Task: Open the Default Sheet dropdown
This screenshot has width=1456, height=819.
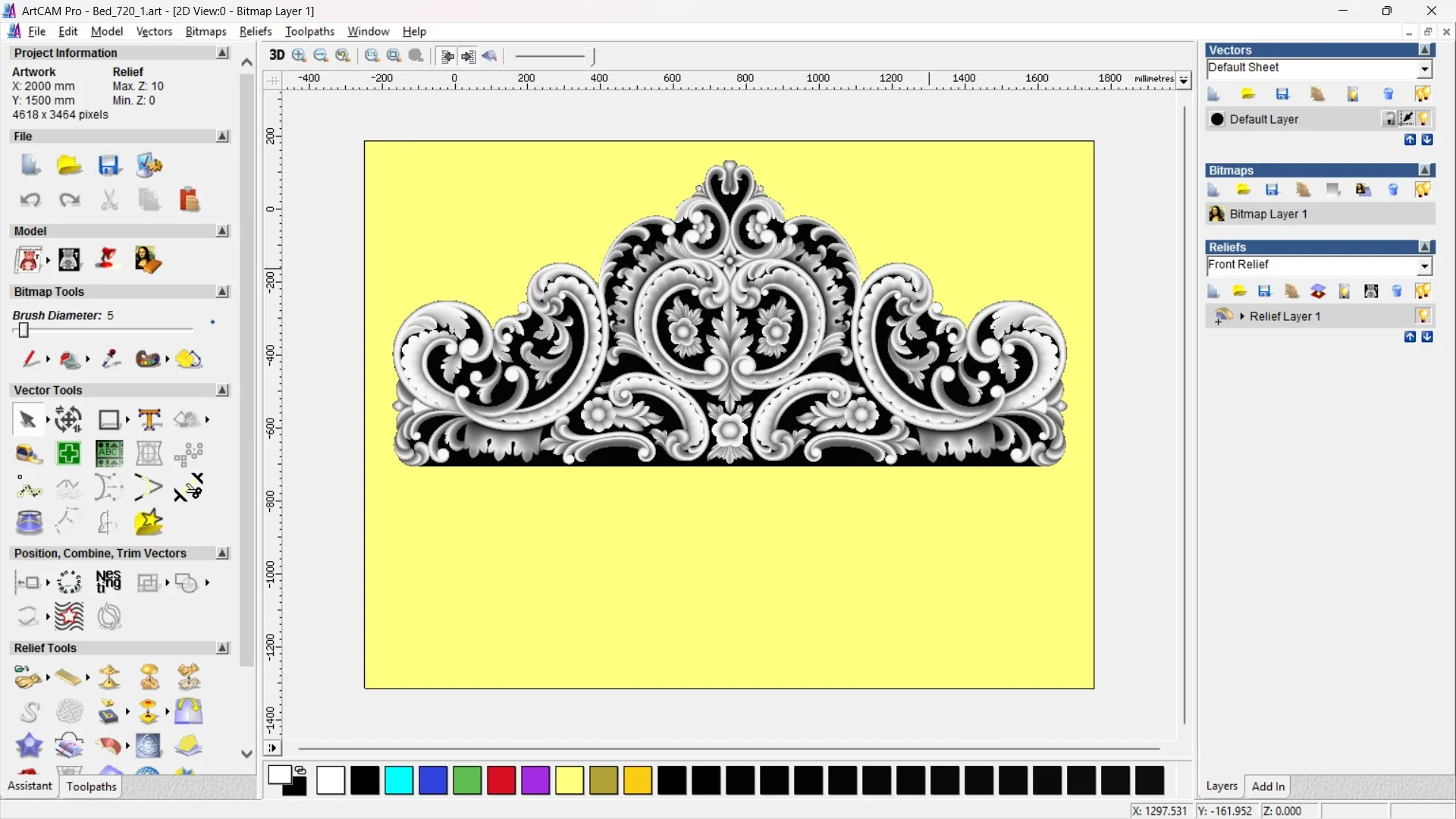Action: coord(1424,68)
